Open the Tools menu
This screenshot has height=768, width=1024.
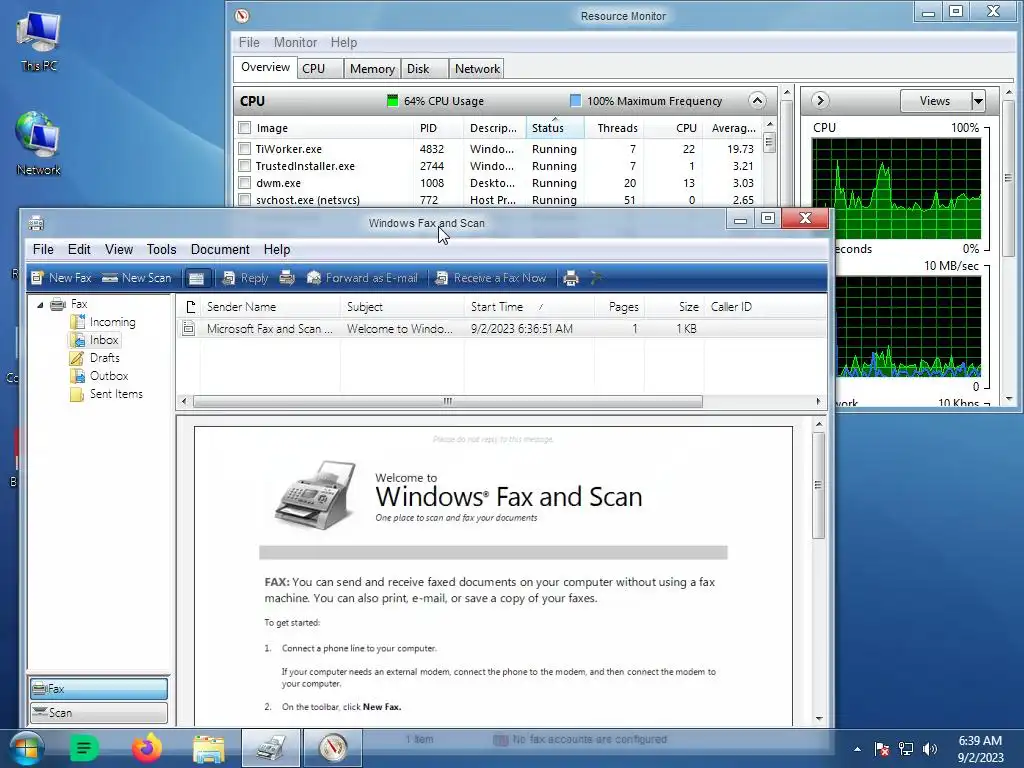[161, 249]
